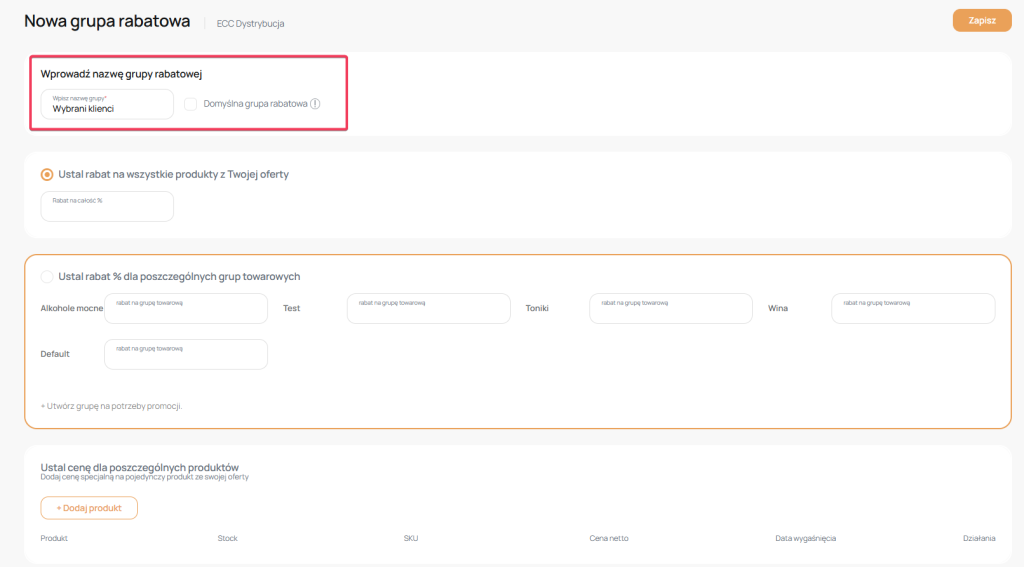This screenshot has width=1024, height=567.
Task: Click the Toniki group discount input
Action: point(670,309)
